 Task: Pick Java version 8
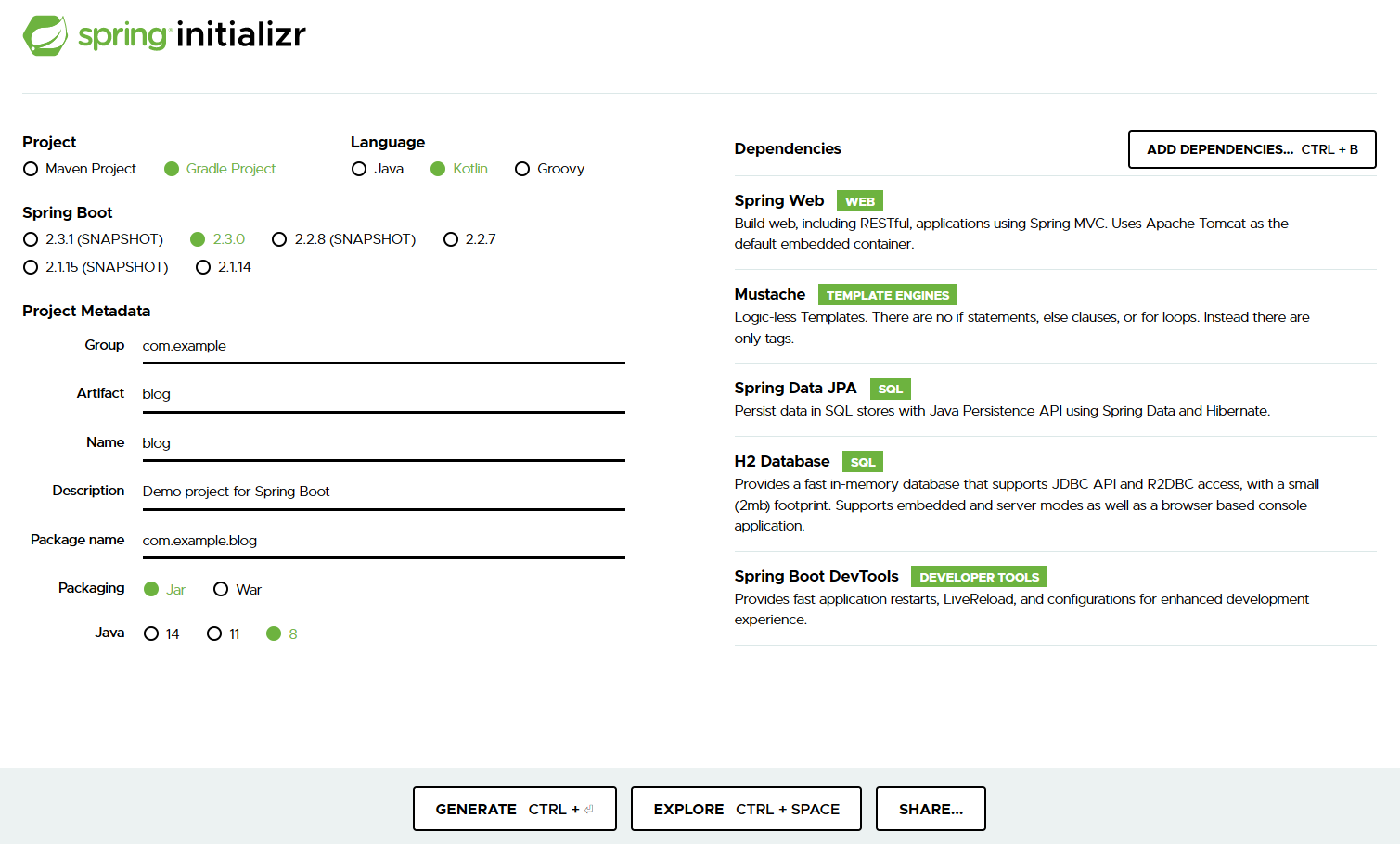[282, 634]
